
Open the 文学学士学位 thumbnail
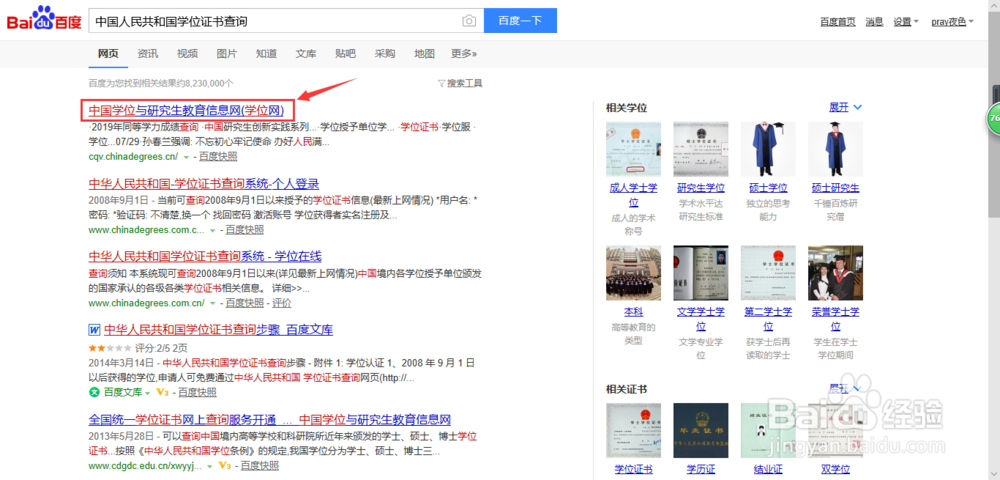click(x=701, y=273)
